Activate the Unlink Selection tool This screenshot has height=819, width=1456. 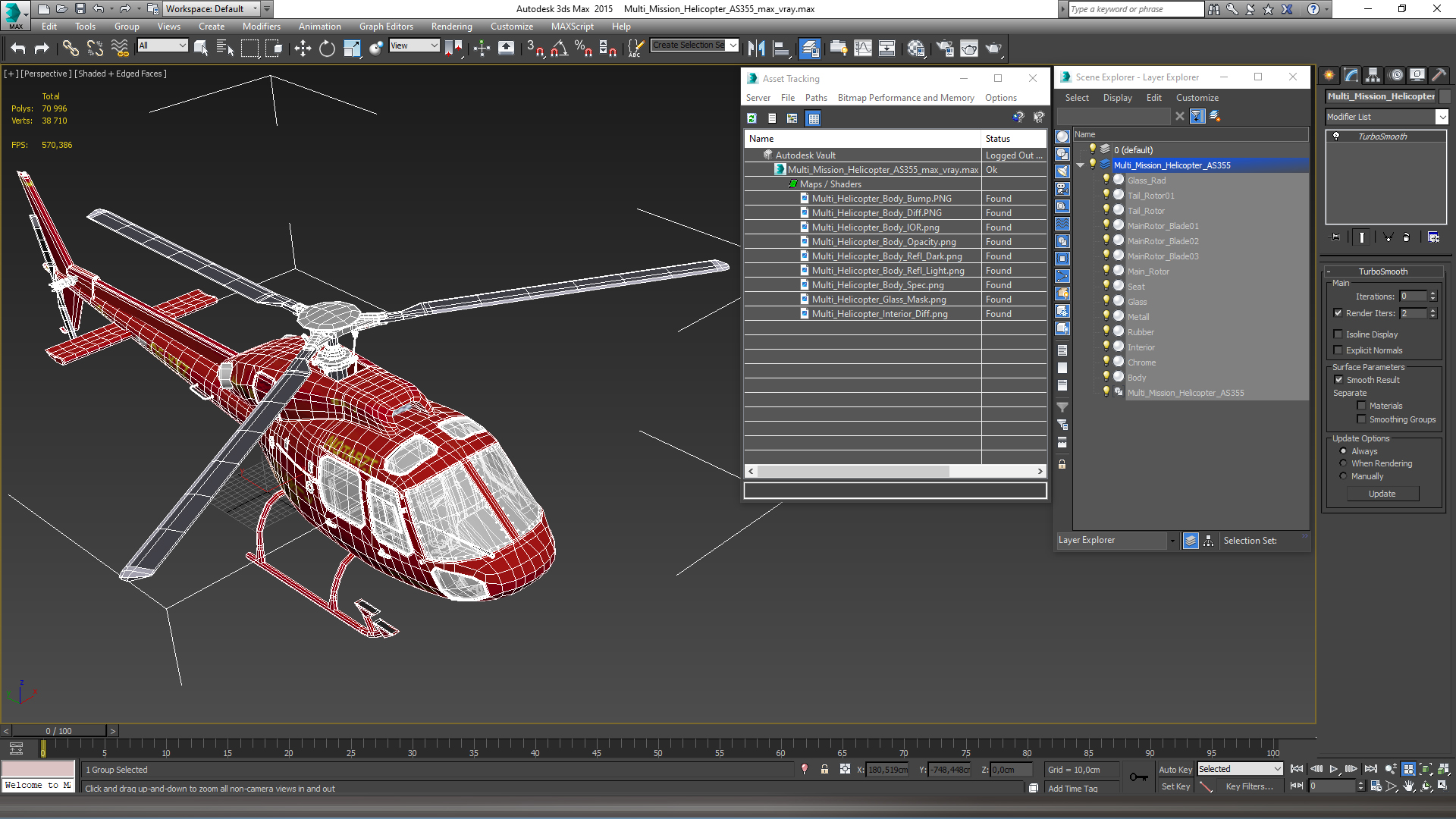coord(95,49)
